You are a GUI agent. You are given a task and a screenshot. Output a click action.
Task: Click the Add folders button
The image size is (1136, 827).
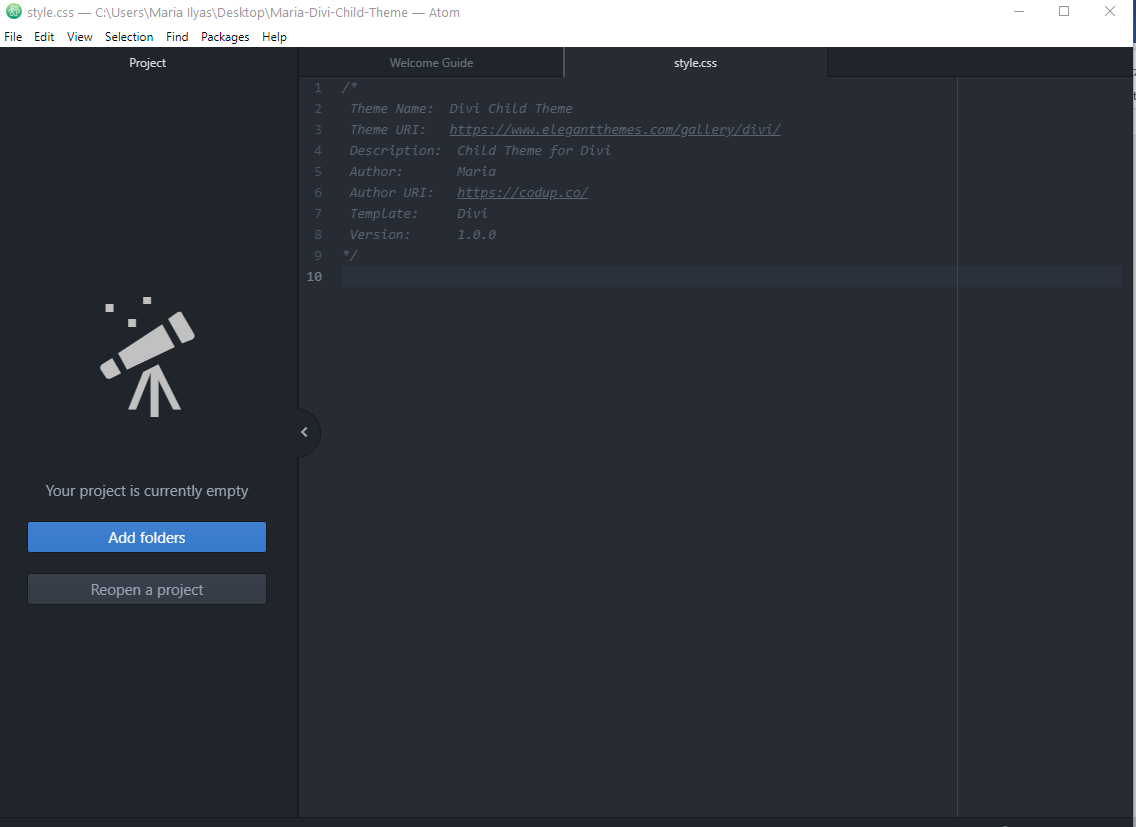(147, 537)
